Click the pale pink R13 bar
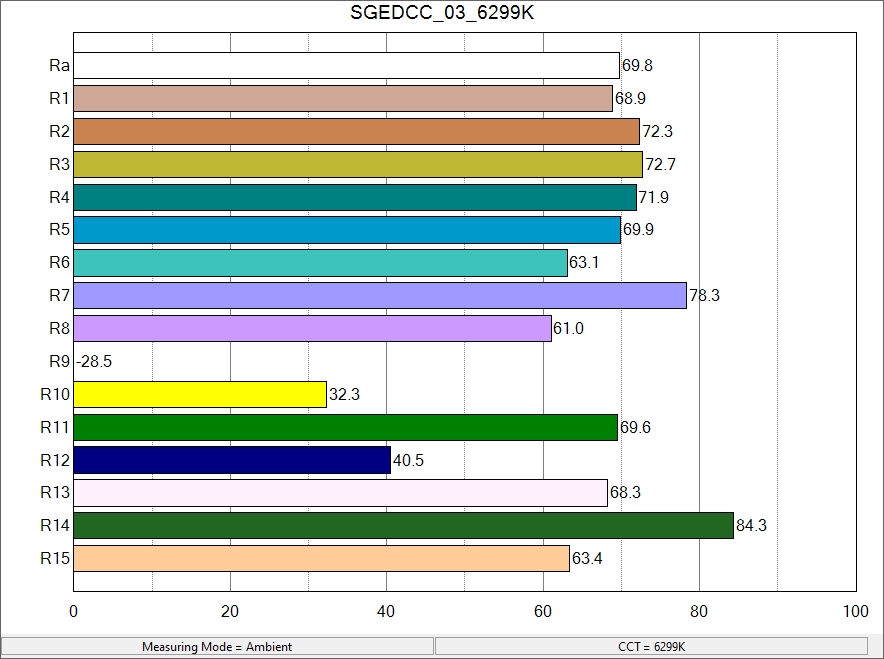Screen dimensions: 884x659 pos(340,493)
